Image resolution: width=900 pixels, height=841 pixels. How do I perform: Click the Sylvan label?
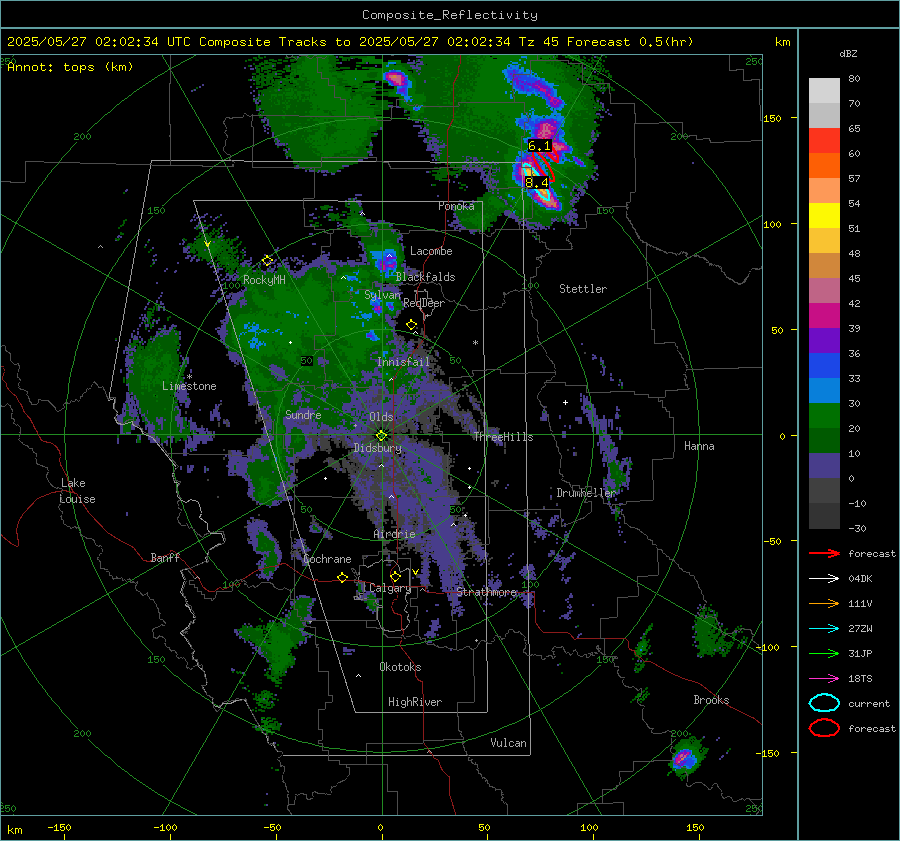pos(382,295)
